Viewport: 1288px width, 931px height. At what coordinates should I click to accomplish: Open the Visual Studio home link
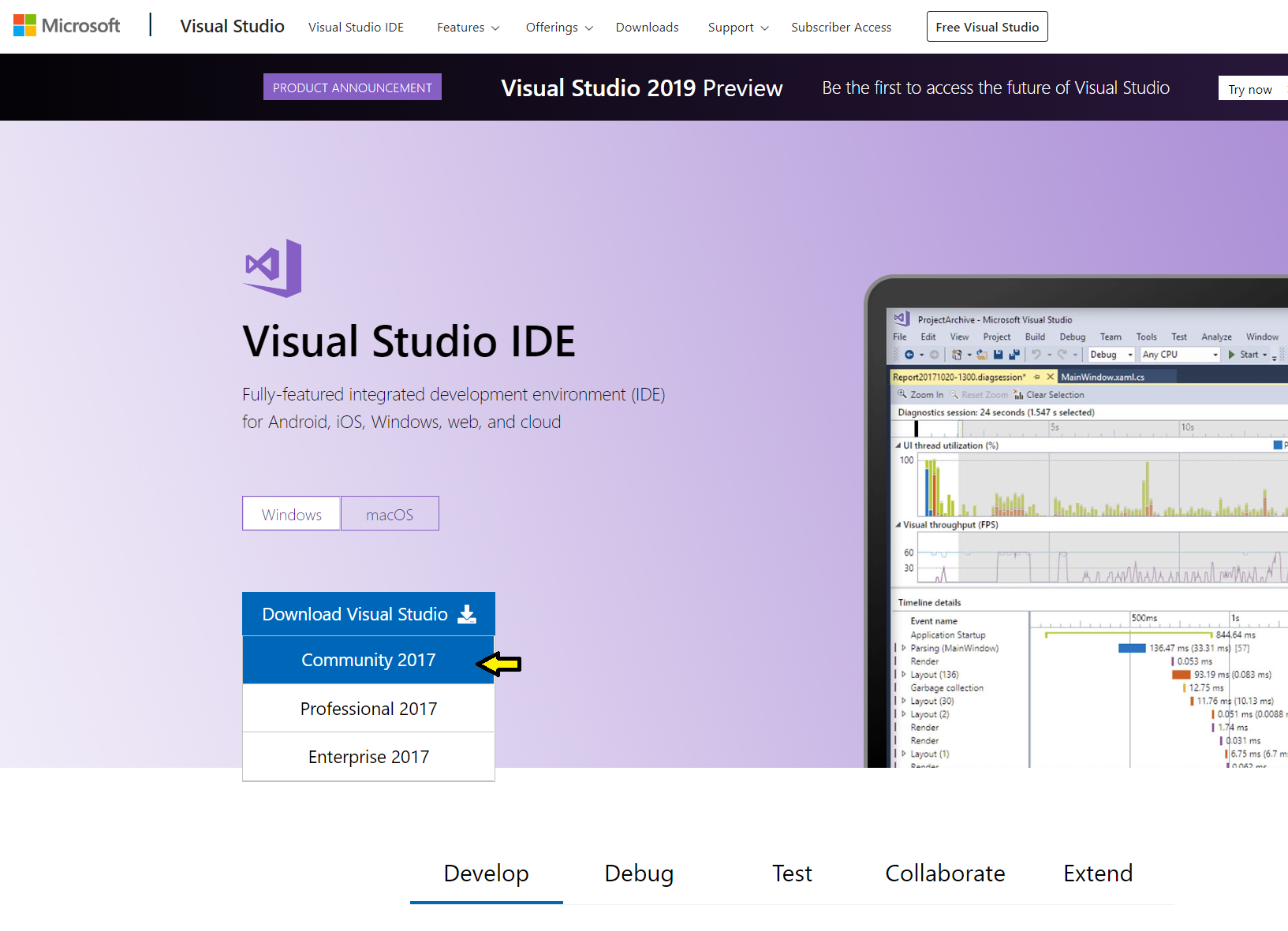click(x=232, y=26)
